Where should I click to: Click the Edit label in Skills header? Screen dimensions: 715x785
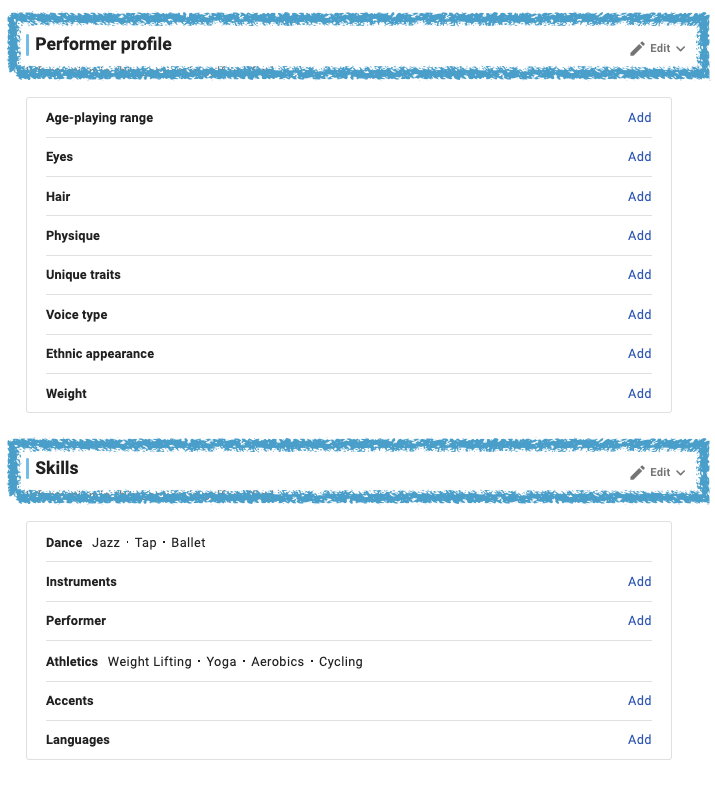[660, 473]
